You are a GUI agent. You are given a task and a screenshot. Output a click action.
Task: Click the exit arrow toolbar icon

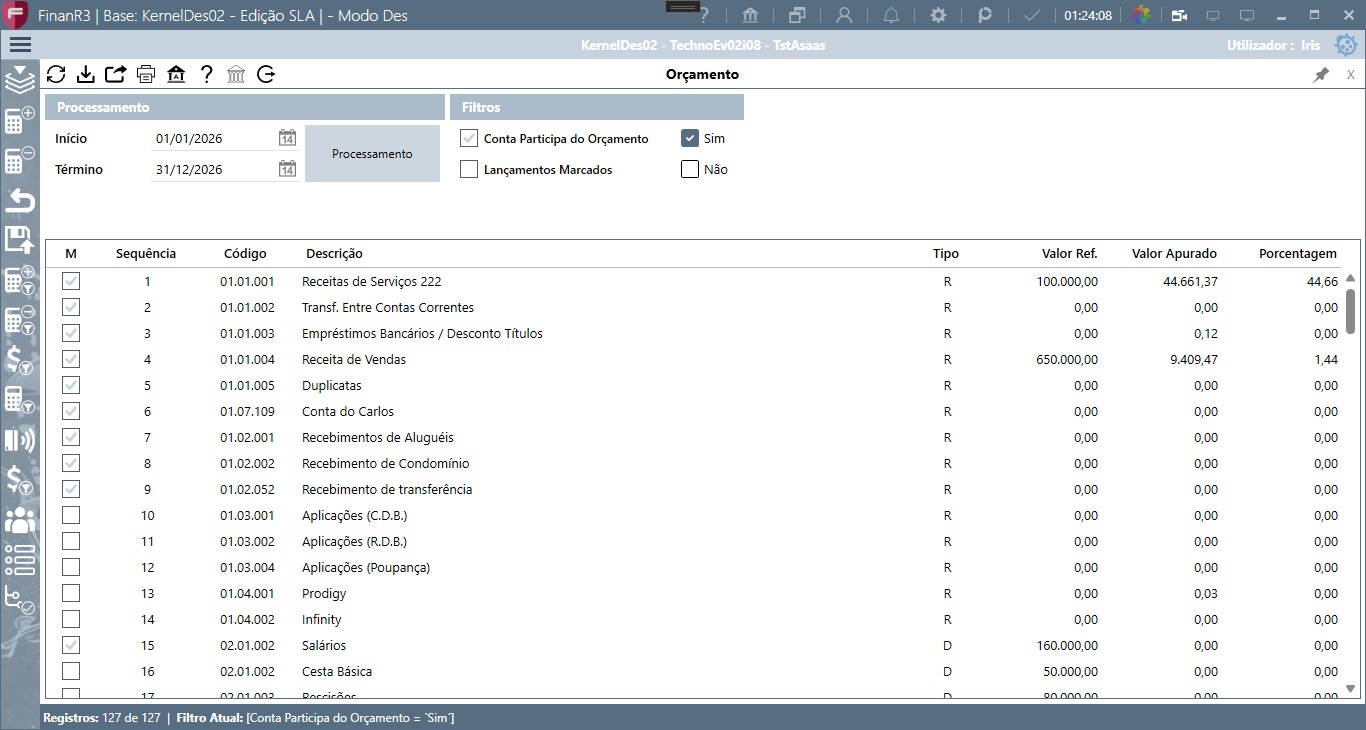tap(266, 74)
